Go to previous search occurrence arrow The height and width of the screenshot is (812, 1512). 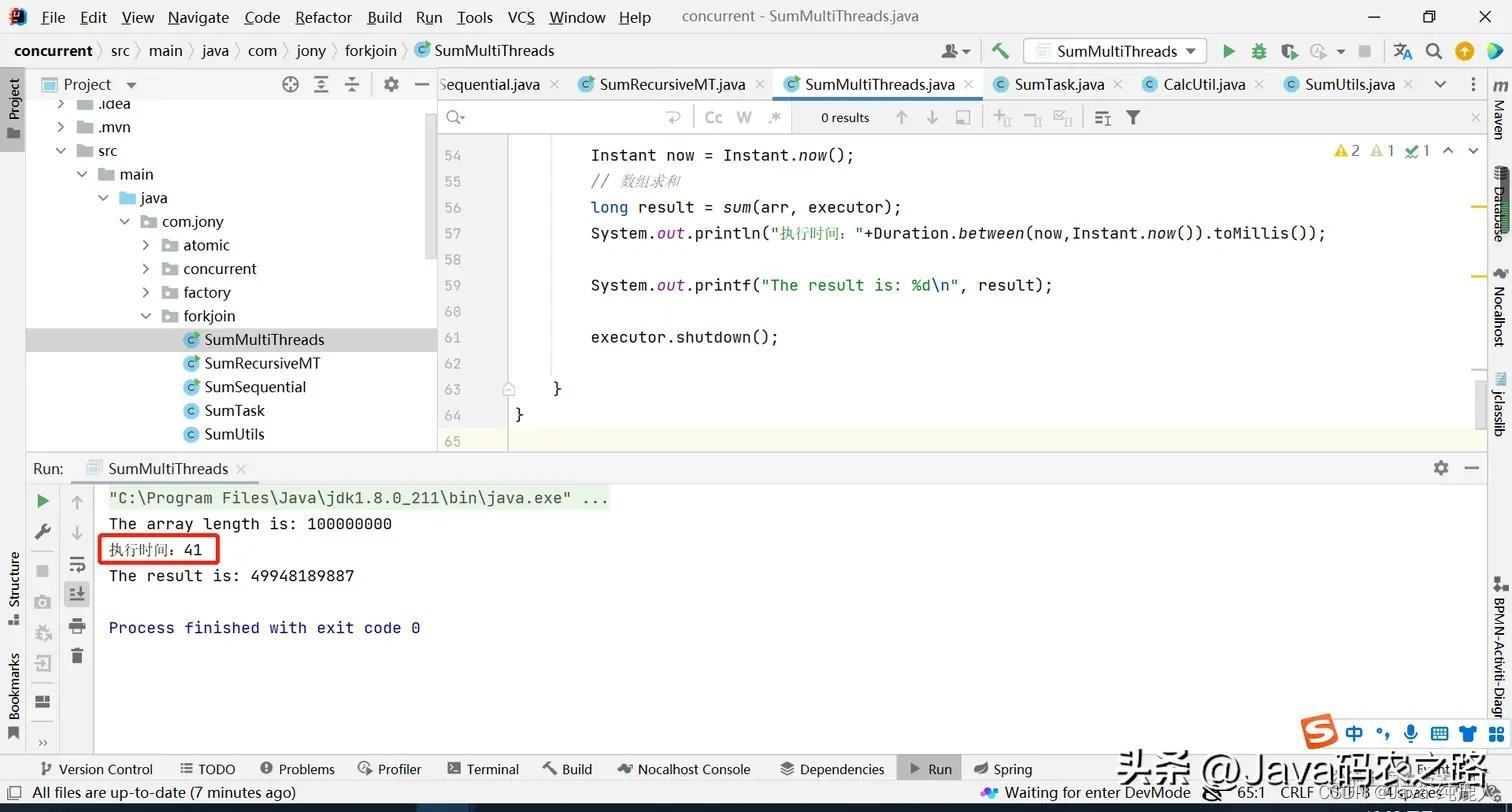coord(902,118)
